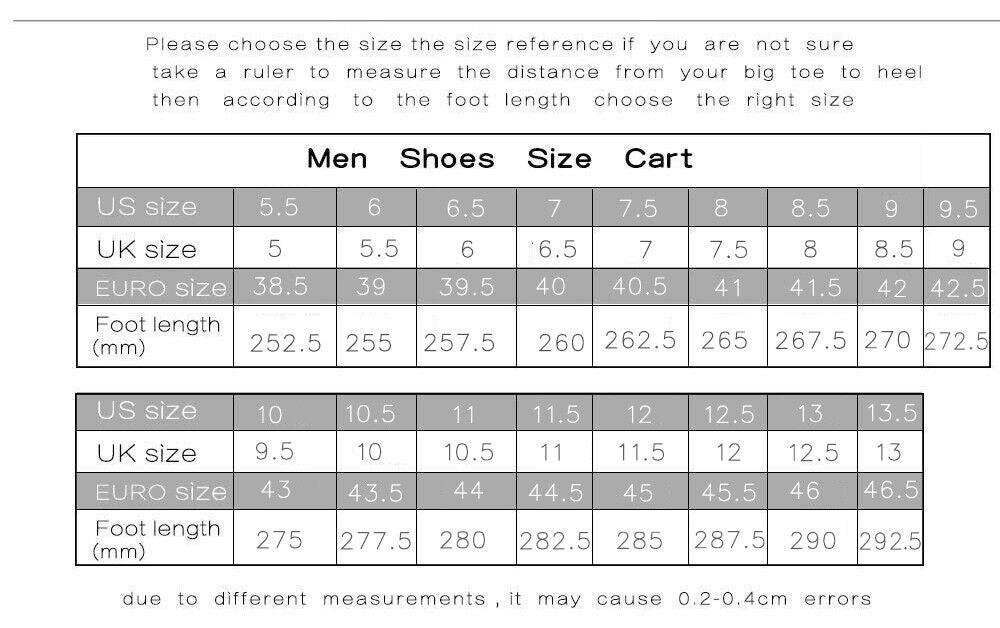
Task: Click foot length 267.5 cell
Action: [x=812, y=336]
